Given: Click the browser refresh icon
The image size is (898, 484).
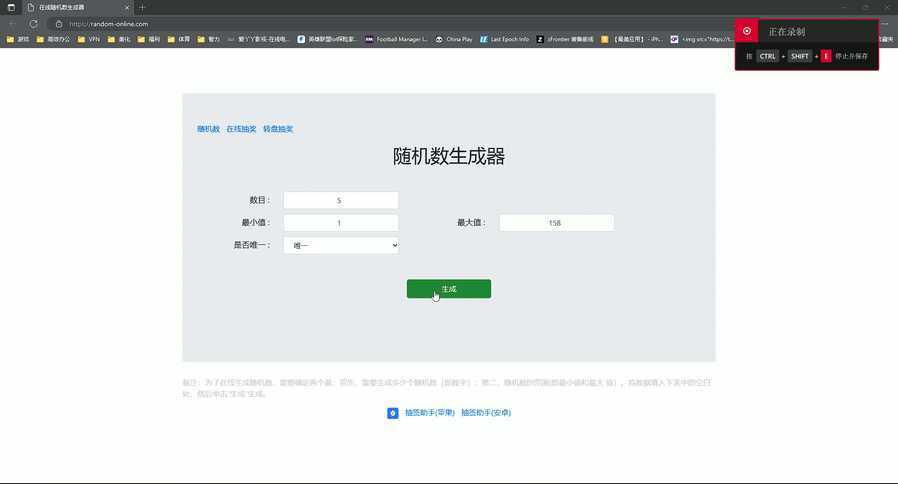Looking at the screenshot, I should click(x=33, y=23).
